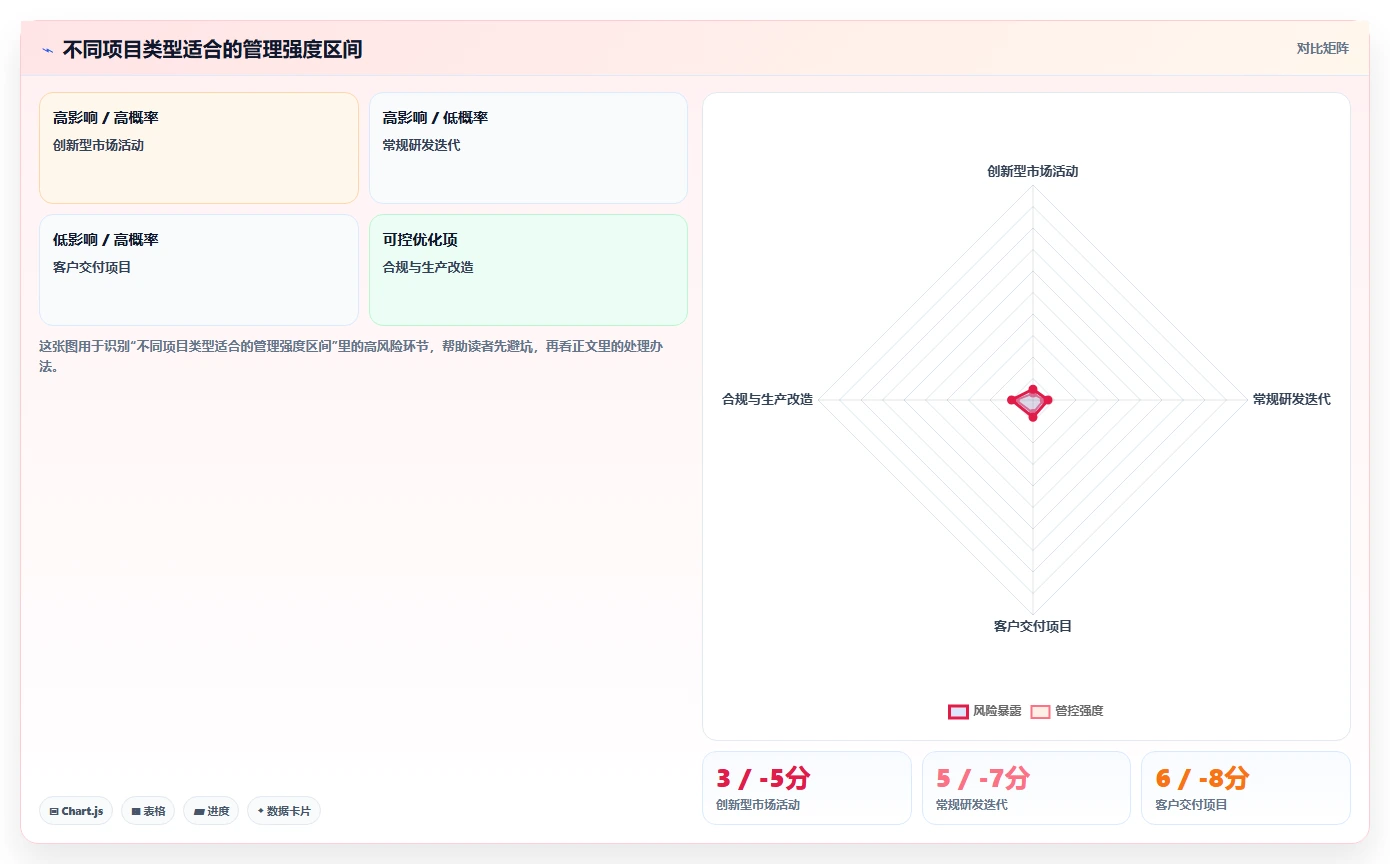
Task: Click the 6 / -8分 score card
Action: click(x=1246, y=788)
